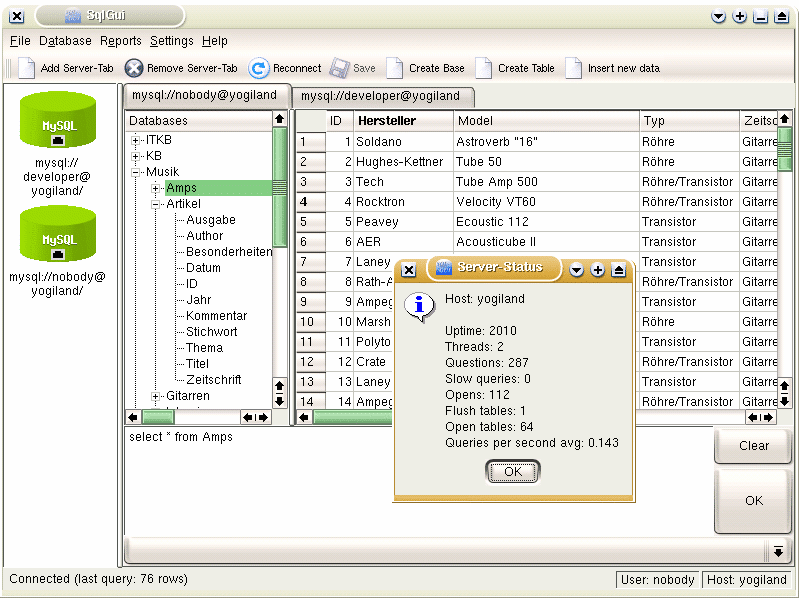
Task: Click the User: nobody status bar field
Action: [x=657, y=580]
